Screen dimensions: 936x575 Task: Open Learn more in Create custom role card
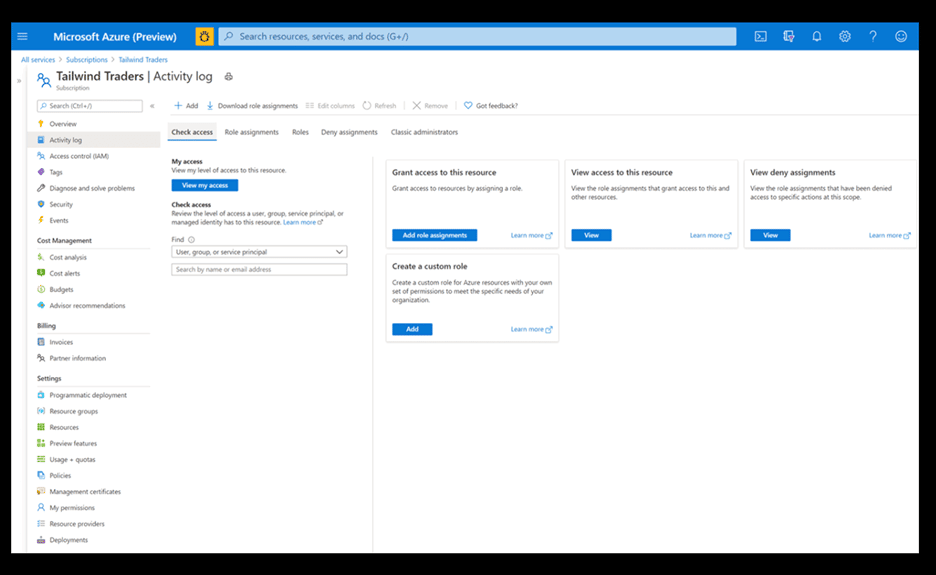click(531, 329)
